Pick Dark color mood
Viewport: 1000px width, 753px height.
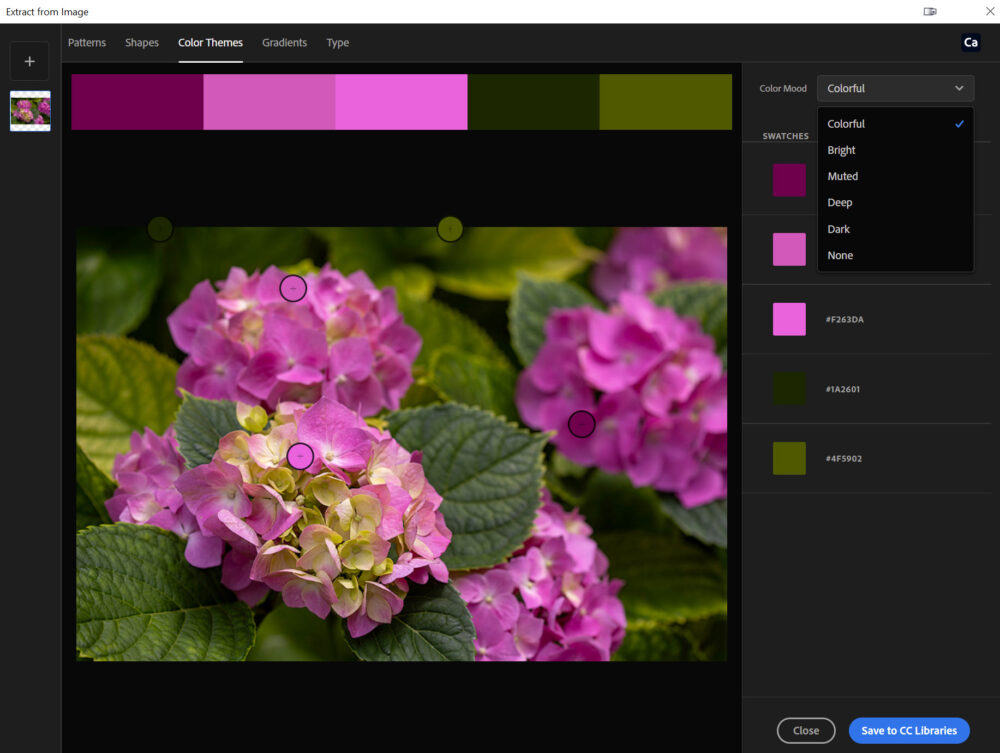click(x=895, y=229)
